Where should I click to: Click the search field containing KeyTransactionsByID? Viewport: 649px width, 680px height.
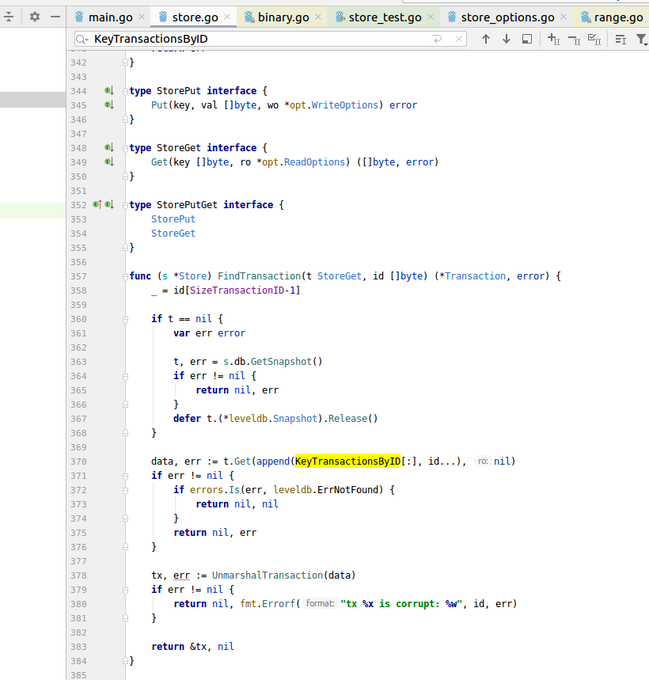click(x=270, y=39)
